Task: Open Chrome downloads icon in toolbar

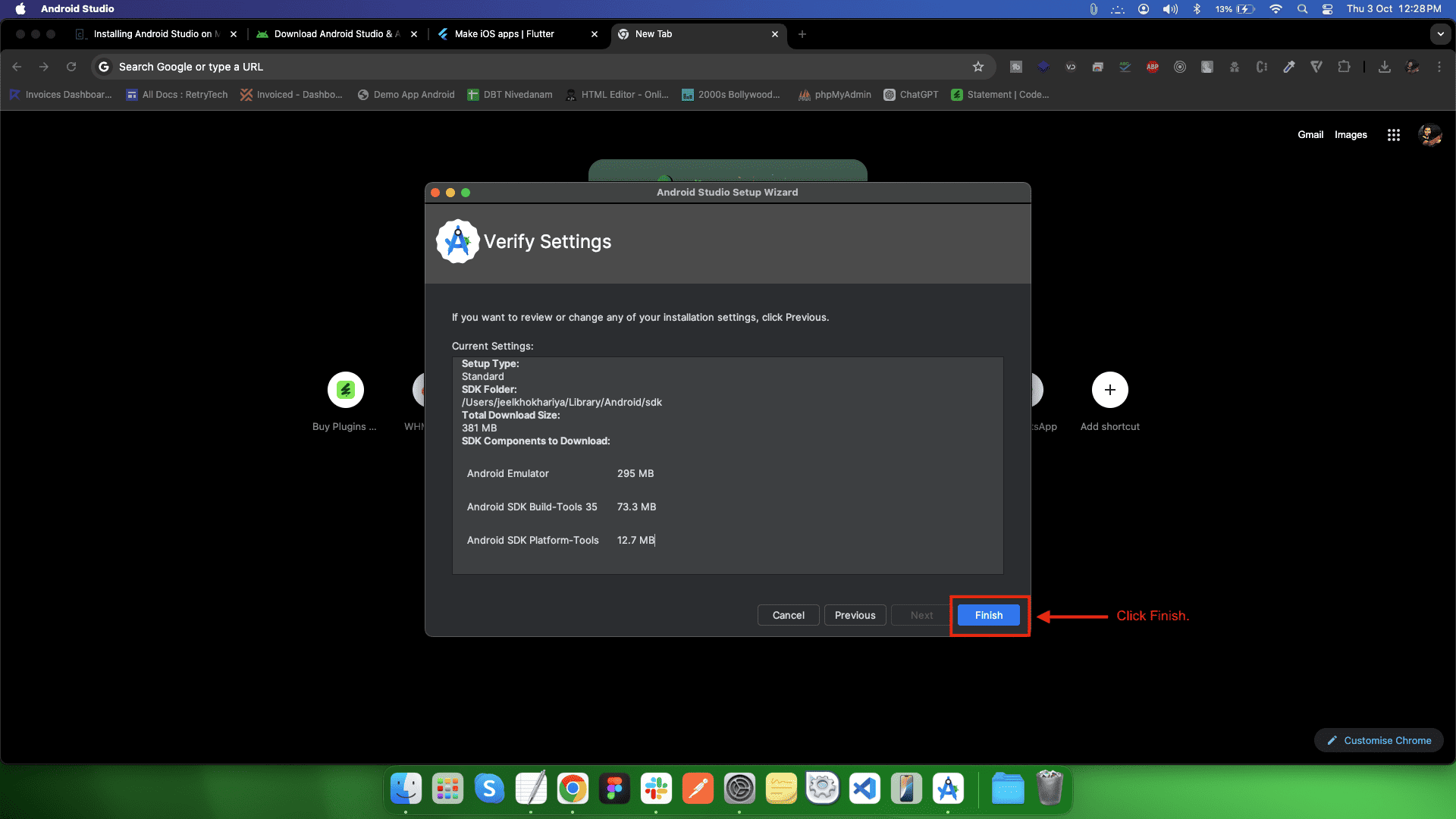Action: click(1385, 67)
